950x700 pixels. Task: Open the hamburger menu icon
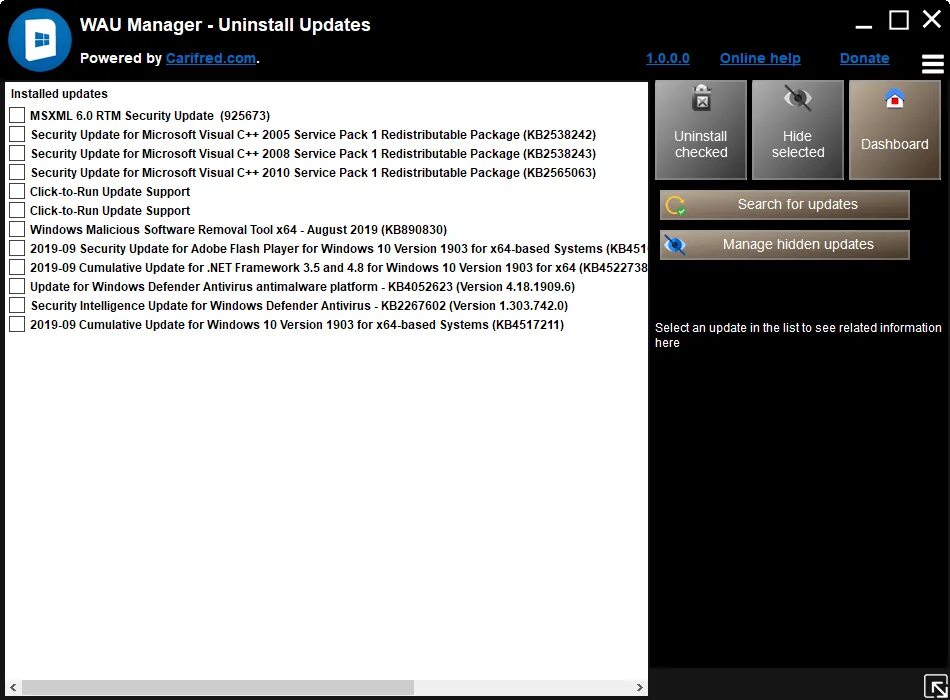932,64
